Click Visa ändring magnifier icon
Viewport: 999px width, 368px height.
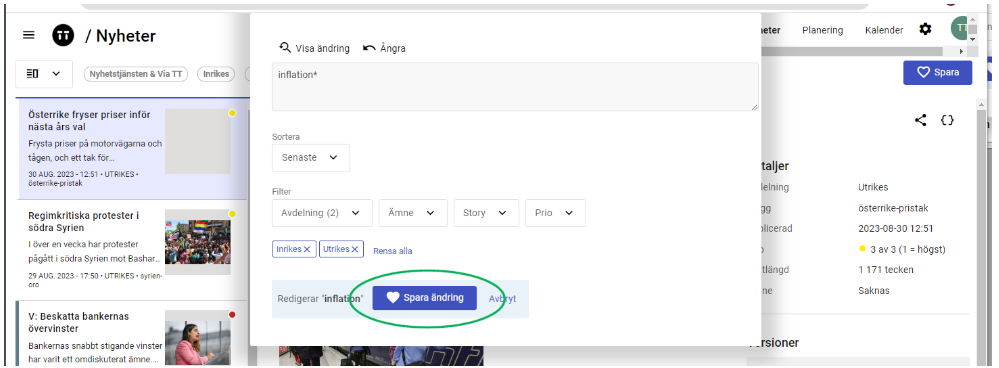(x=285, y=48)
